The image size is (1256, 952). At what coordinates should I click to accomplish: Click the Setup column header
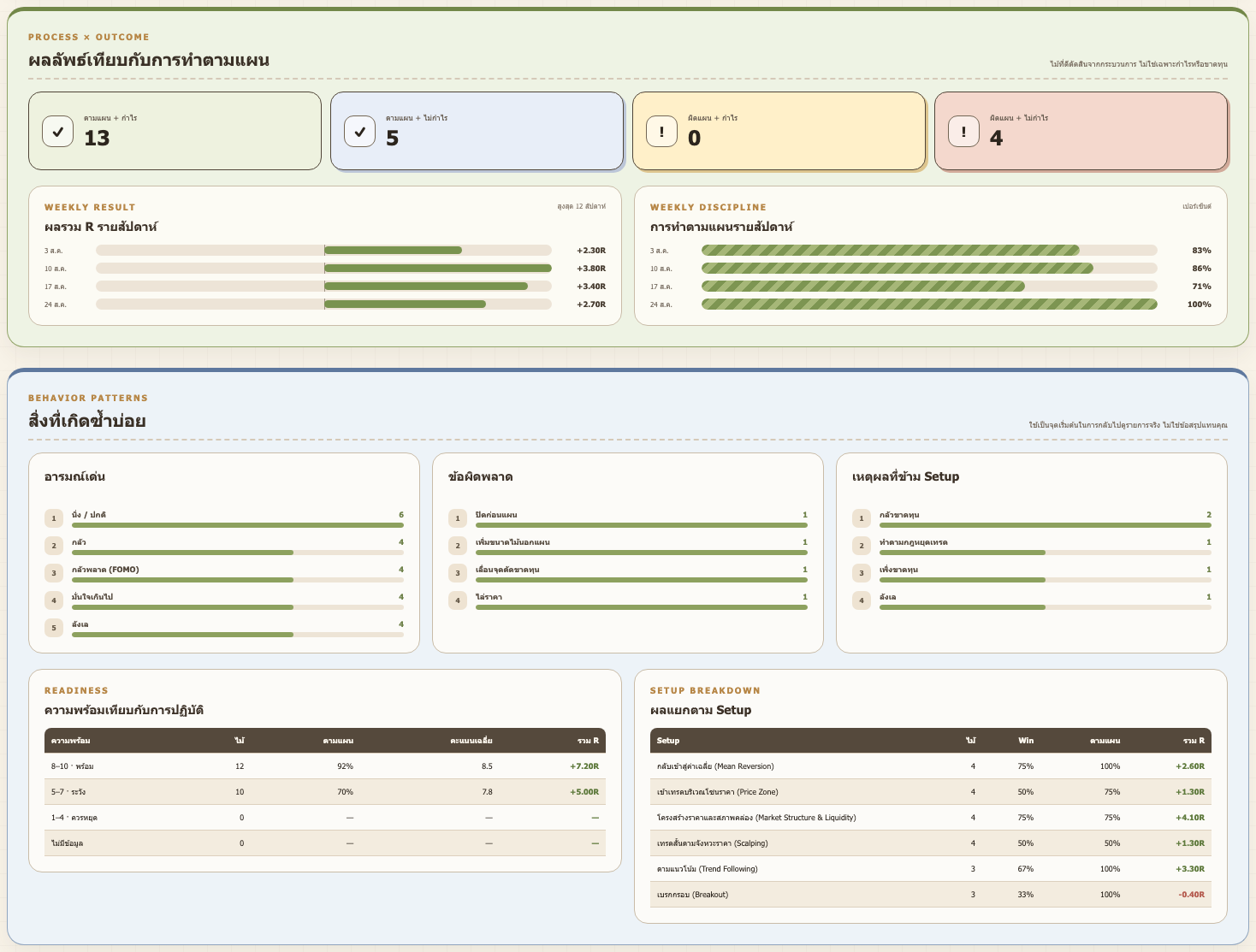pyautogui.click(x=668, y=741)
